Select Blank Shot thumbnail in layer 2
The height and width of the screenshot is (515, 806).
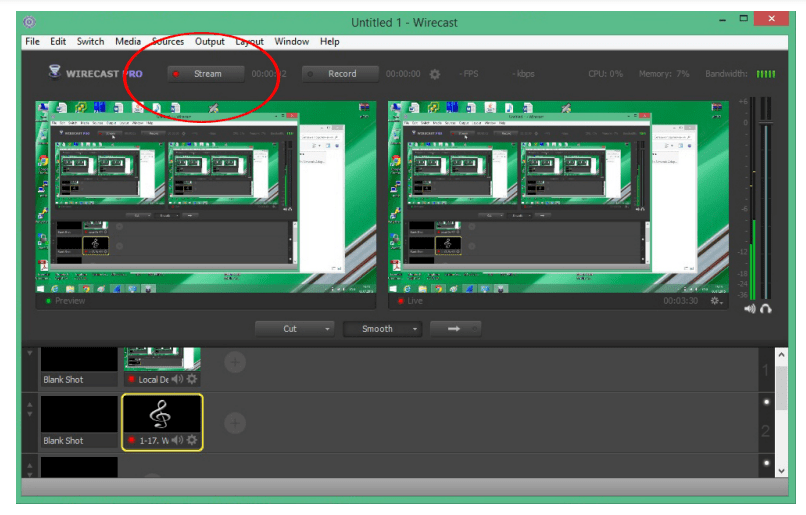(x=79, y=414)
